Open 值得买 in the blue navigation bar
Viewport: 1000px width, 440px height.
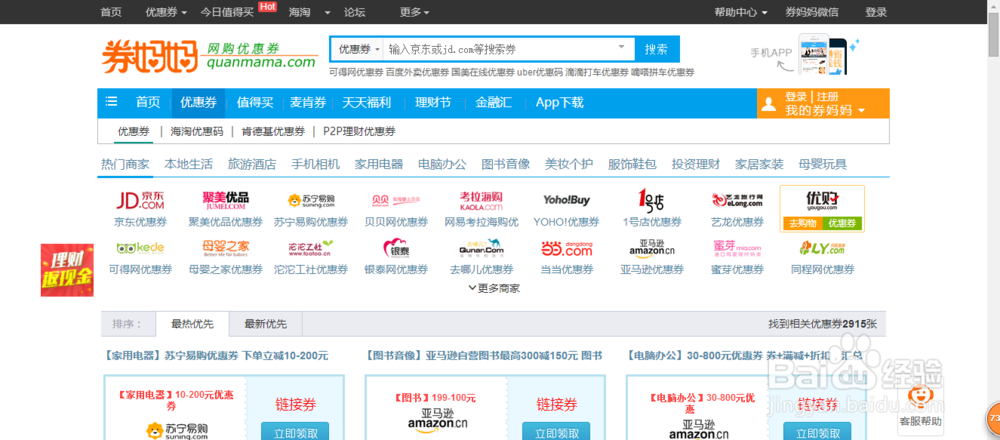(x=255, y=103)
